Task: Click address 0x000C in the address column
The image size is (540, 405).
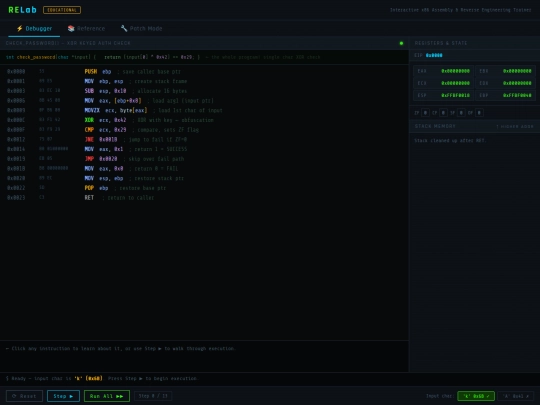Action: [16, 120]
